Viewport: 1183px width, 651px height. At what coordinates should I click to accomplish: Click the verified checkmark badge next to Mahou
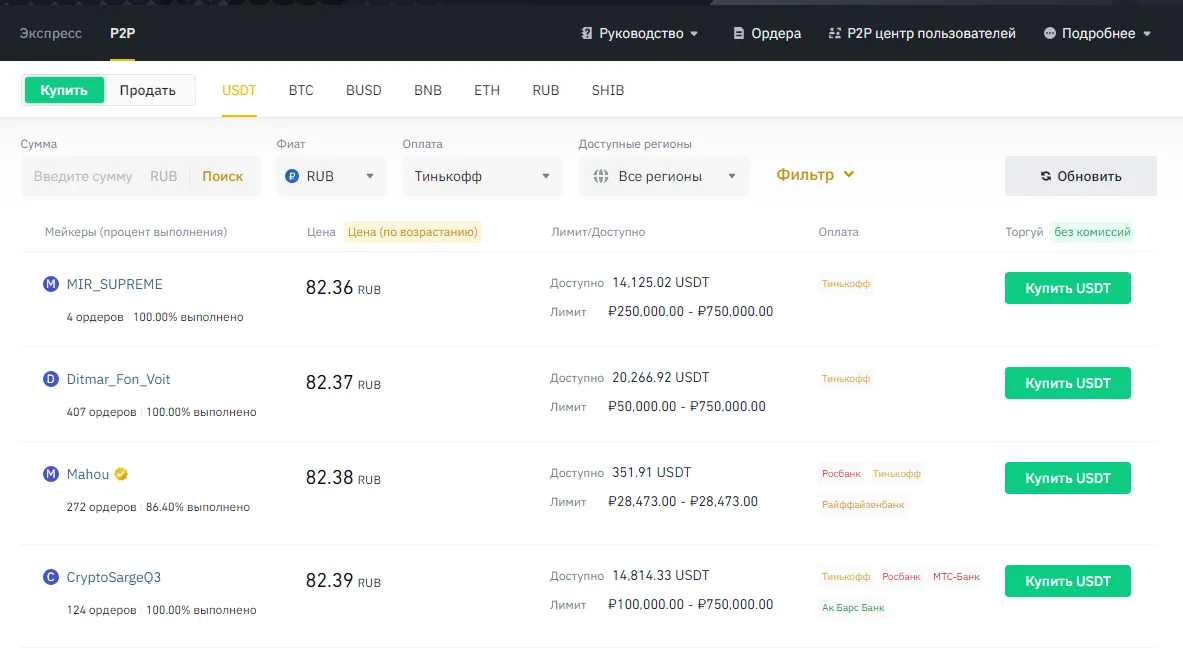click(x=119, y=474)
